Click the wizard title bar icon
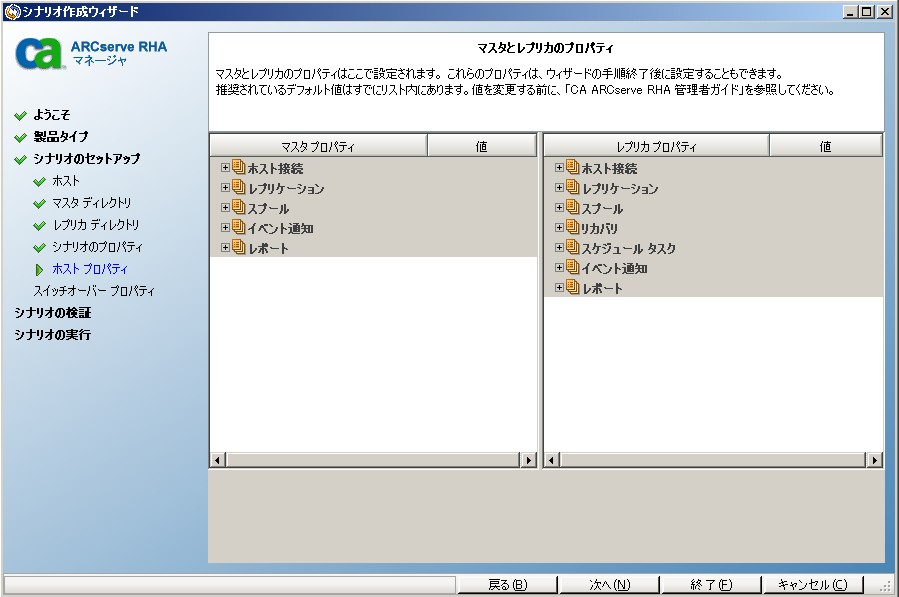The height and width of the screenshot is (597, 899). click(12, 11)
